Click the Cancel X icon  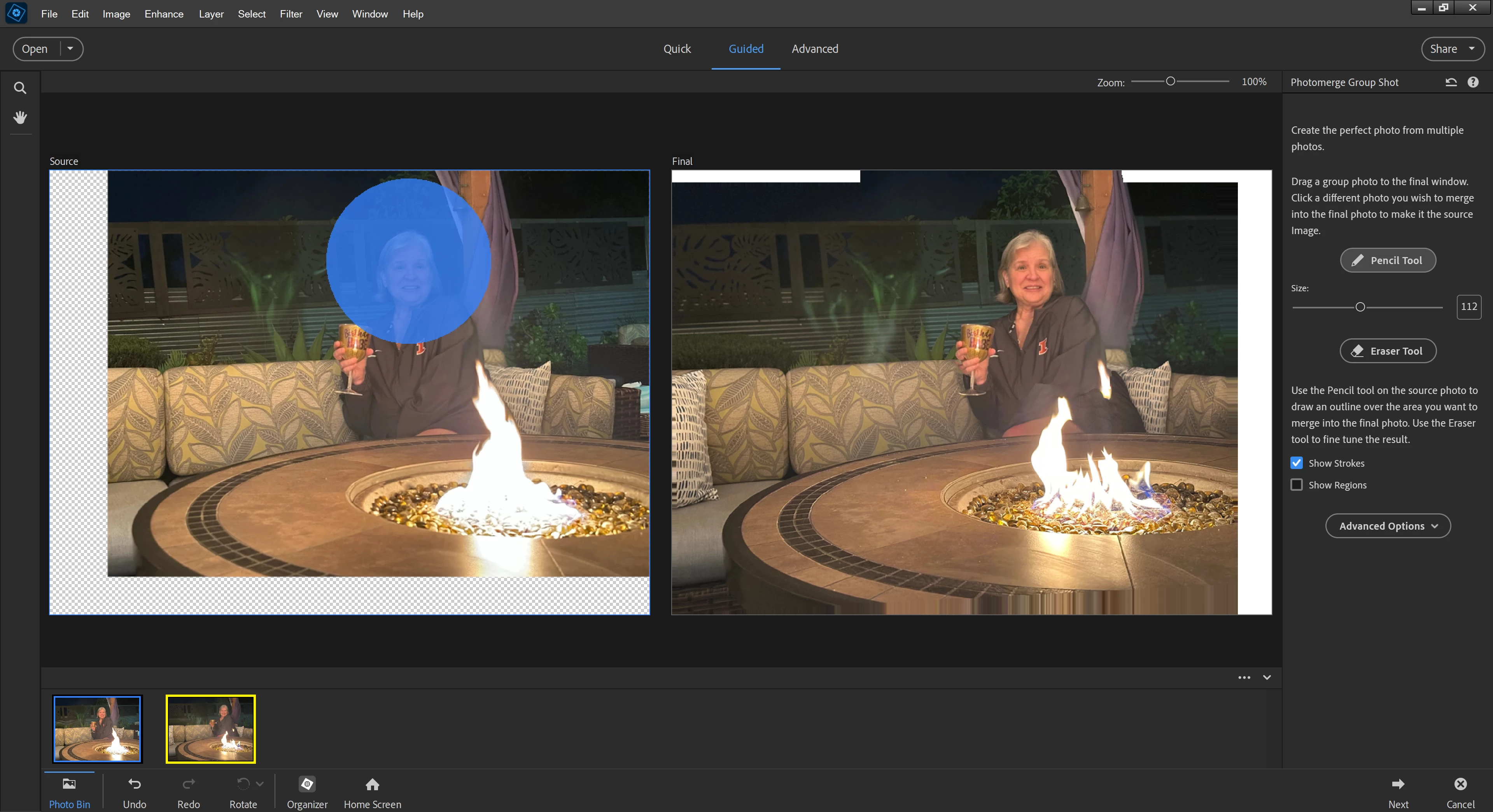(1460, 784)
